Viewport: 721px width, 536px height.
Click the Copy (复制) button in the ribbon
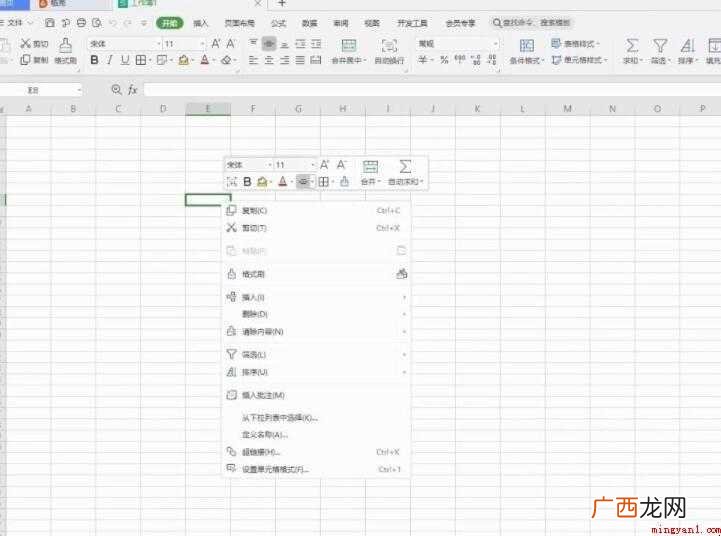click(x=34, y=60)
